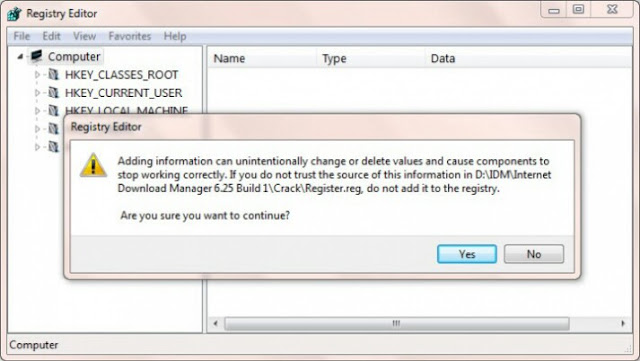The width and height of the screenshot is (640, 361).
Task: Click the fourth registry hive folder icon
Action: tap(53, 128)
